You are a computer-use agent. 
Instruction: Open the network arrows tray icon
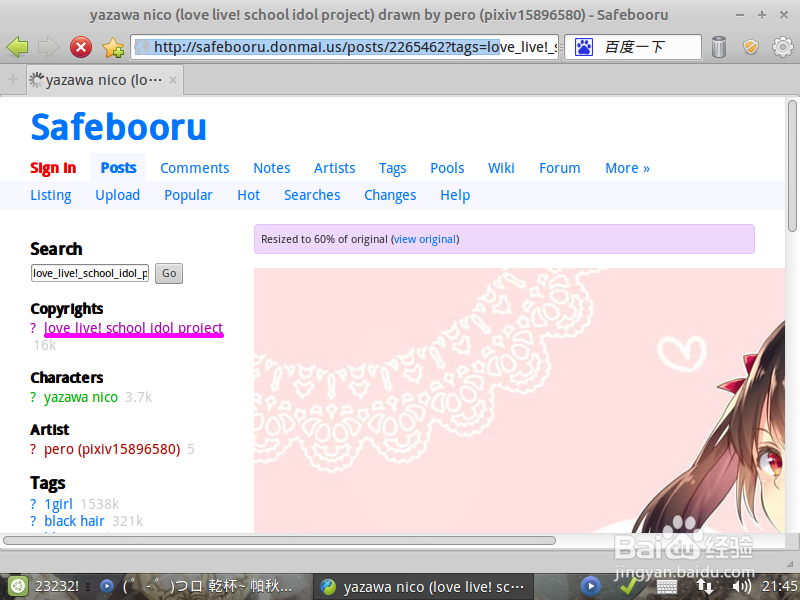[705, 586]
